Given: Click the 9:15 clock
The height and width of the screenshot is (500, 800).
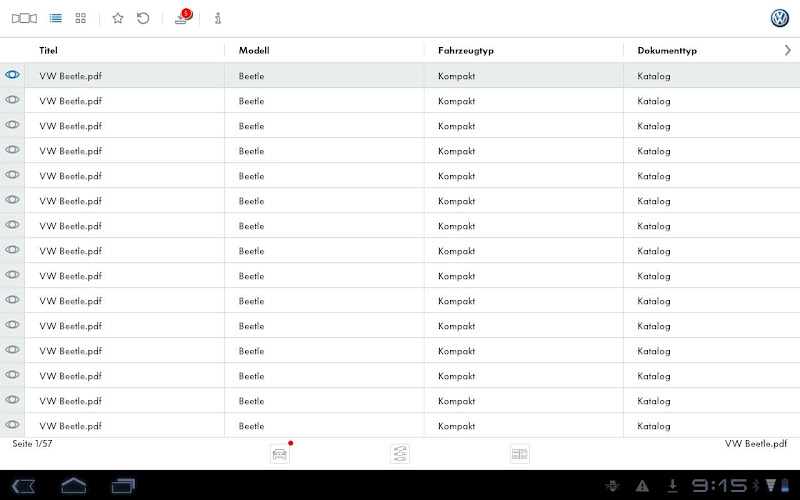Looking at the screenshot, I should (x=719, y=486).
